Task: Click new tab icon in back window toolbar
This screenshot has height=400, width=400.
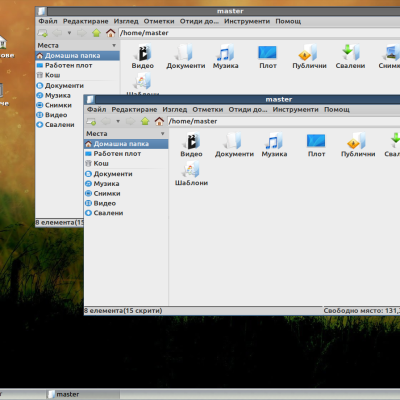Action: 42,33
